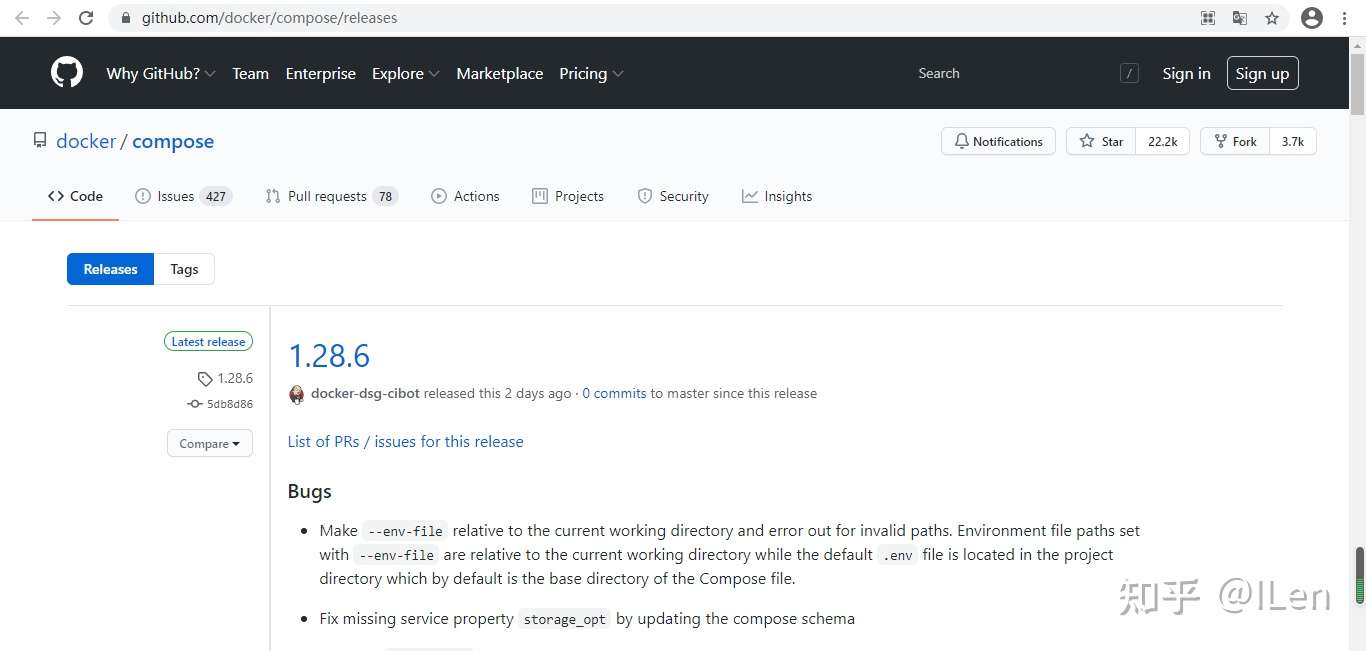Open List of PRs / issues link

405,441
